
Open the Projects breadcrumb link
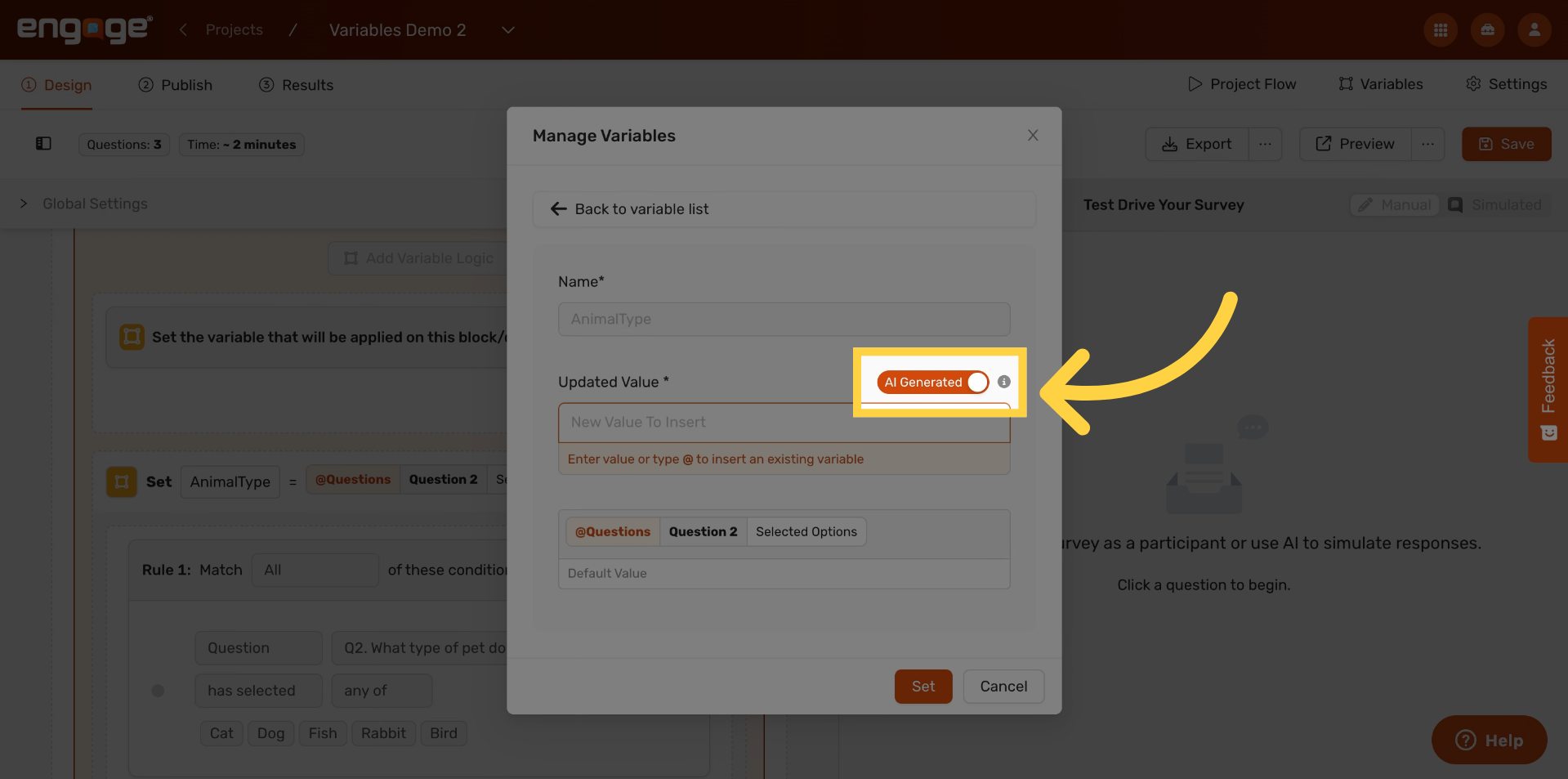(x=235, y=29)
